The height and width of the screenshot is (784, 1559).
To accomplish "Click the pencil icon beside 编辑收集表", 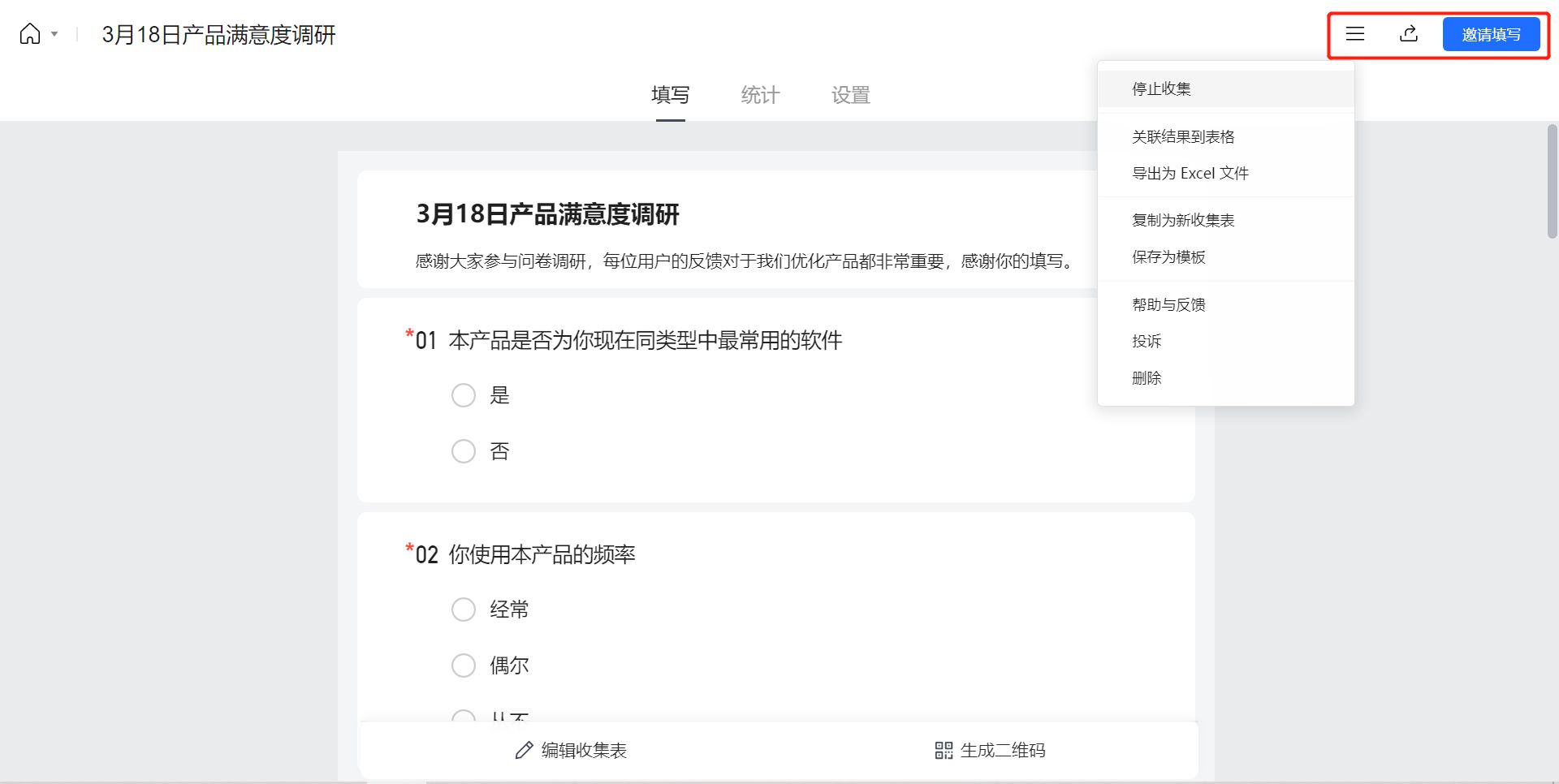I will pos(524,751).
